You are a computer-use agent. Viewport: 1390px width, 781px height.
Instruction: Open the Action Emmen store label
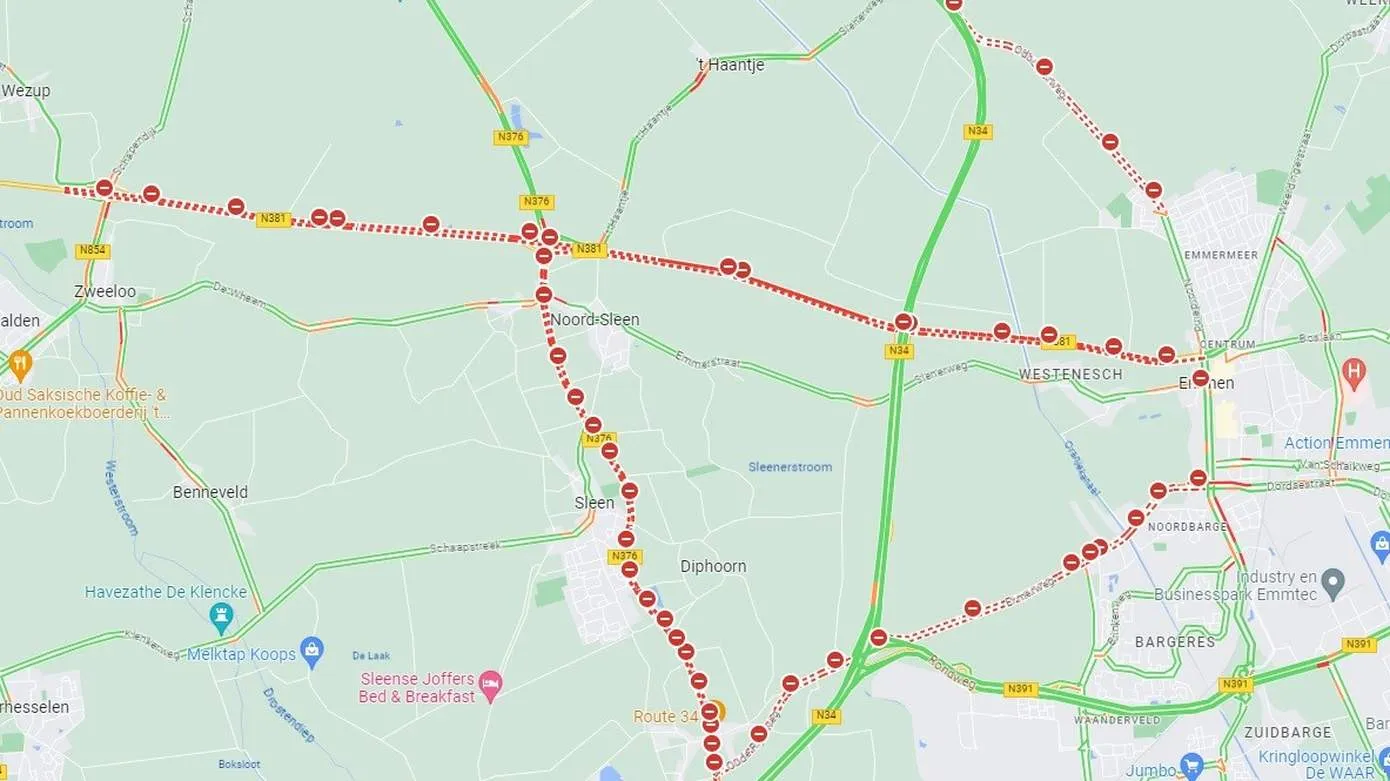tap(1336, 443)
